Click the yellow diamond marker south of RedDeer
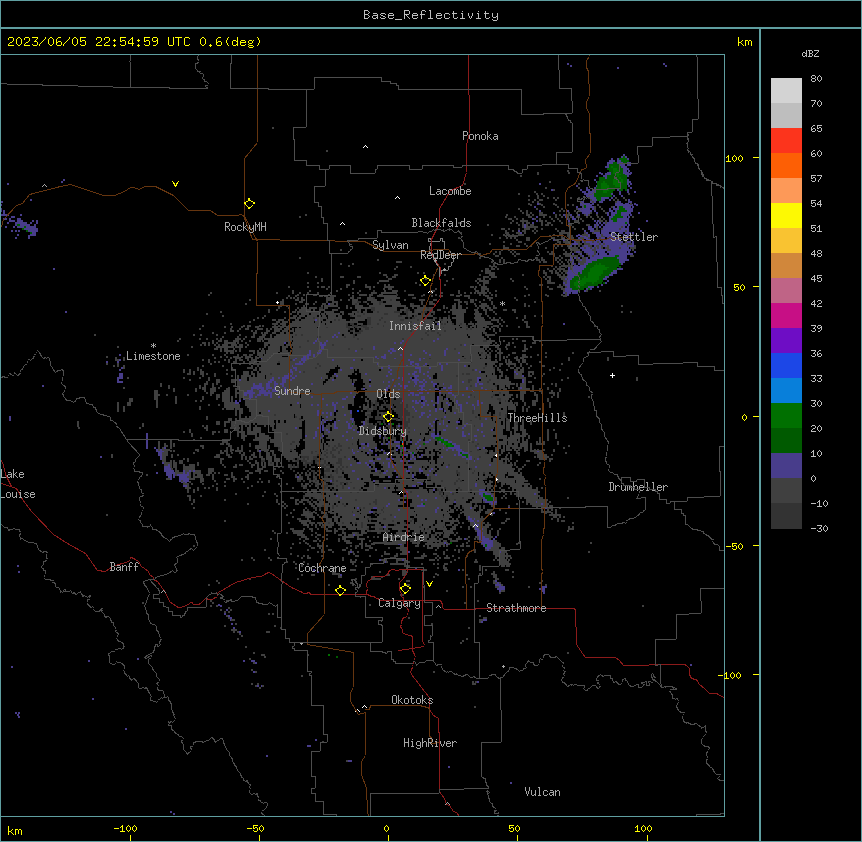Image resolution: width=862 pixels, height=842 pixels. click(426, 281)
